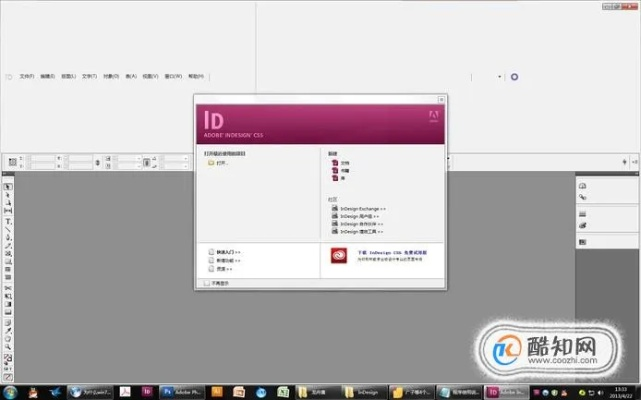
Task: Open the workspace switcher dropdown in menu bar
Action: [x=500, y=76]
